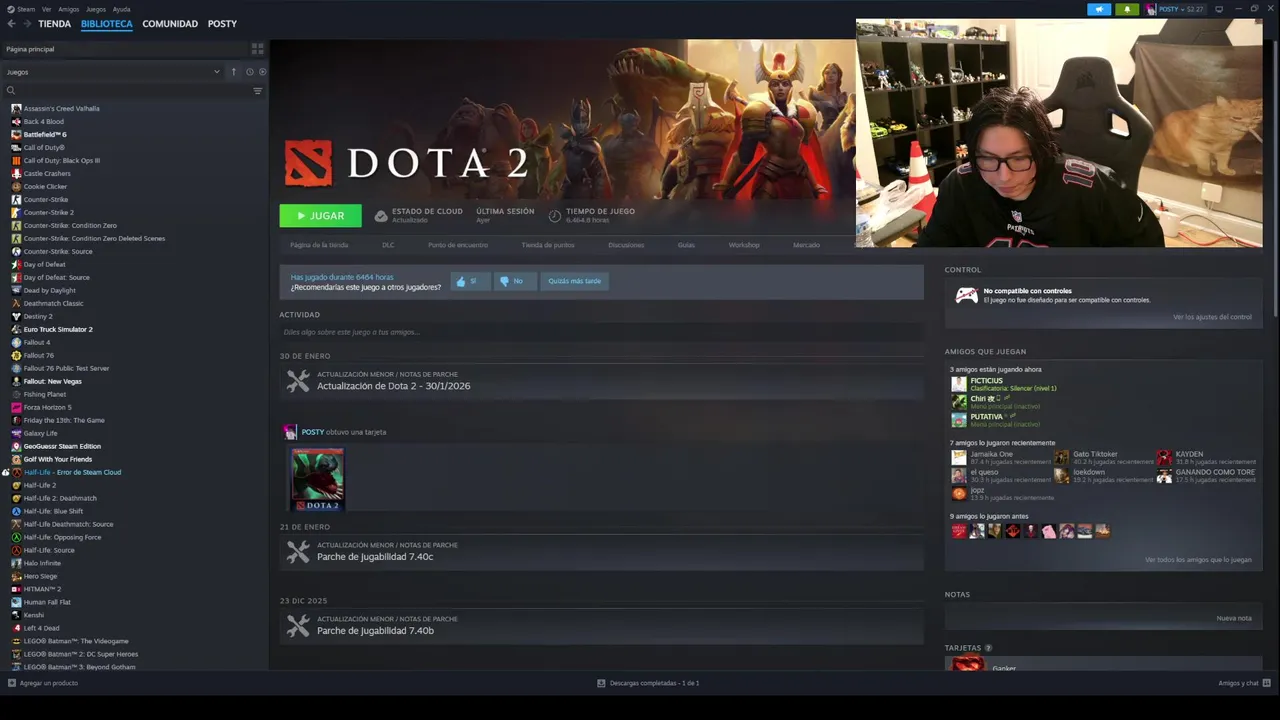
Task: Open the collections grid view icon
Action: pos(257,48)
